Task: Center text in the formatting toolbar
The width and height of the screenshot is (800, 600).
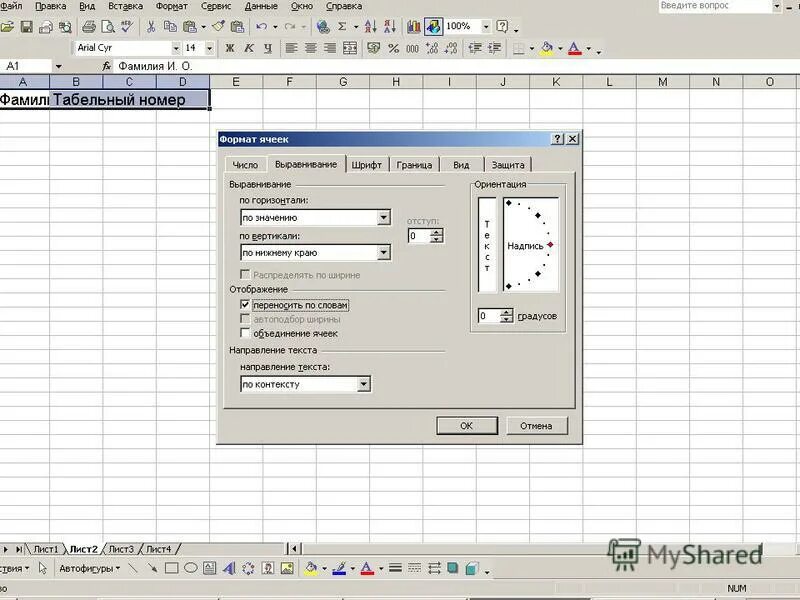Action: (x=310, y=48)
